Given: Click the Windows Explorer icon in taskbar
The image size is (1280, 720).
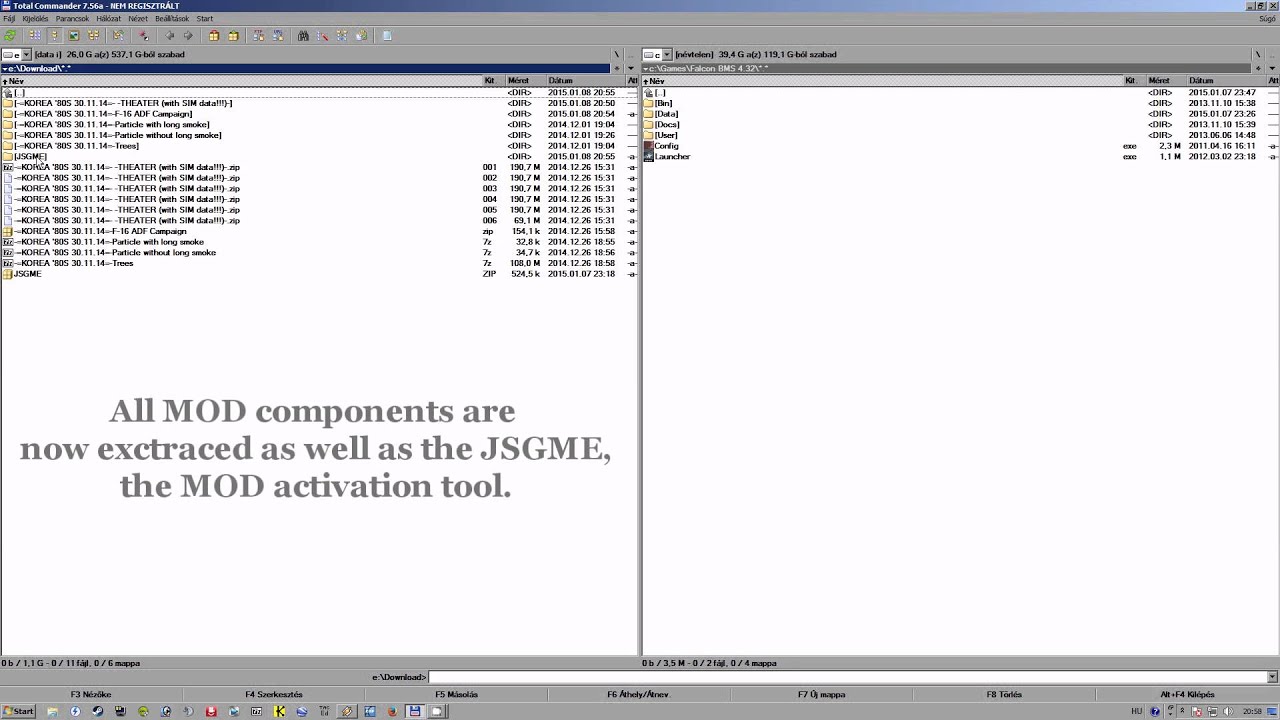Looking at the screenshot, I should 53,711.
